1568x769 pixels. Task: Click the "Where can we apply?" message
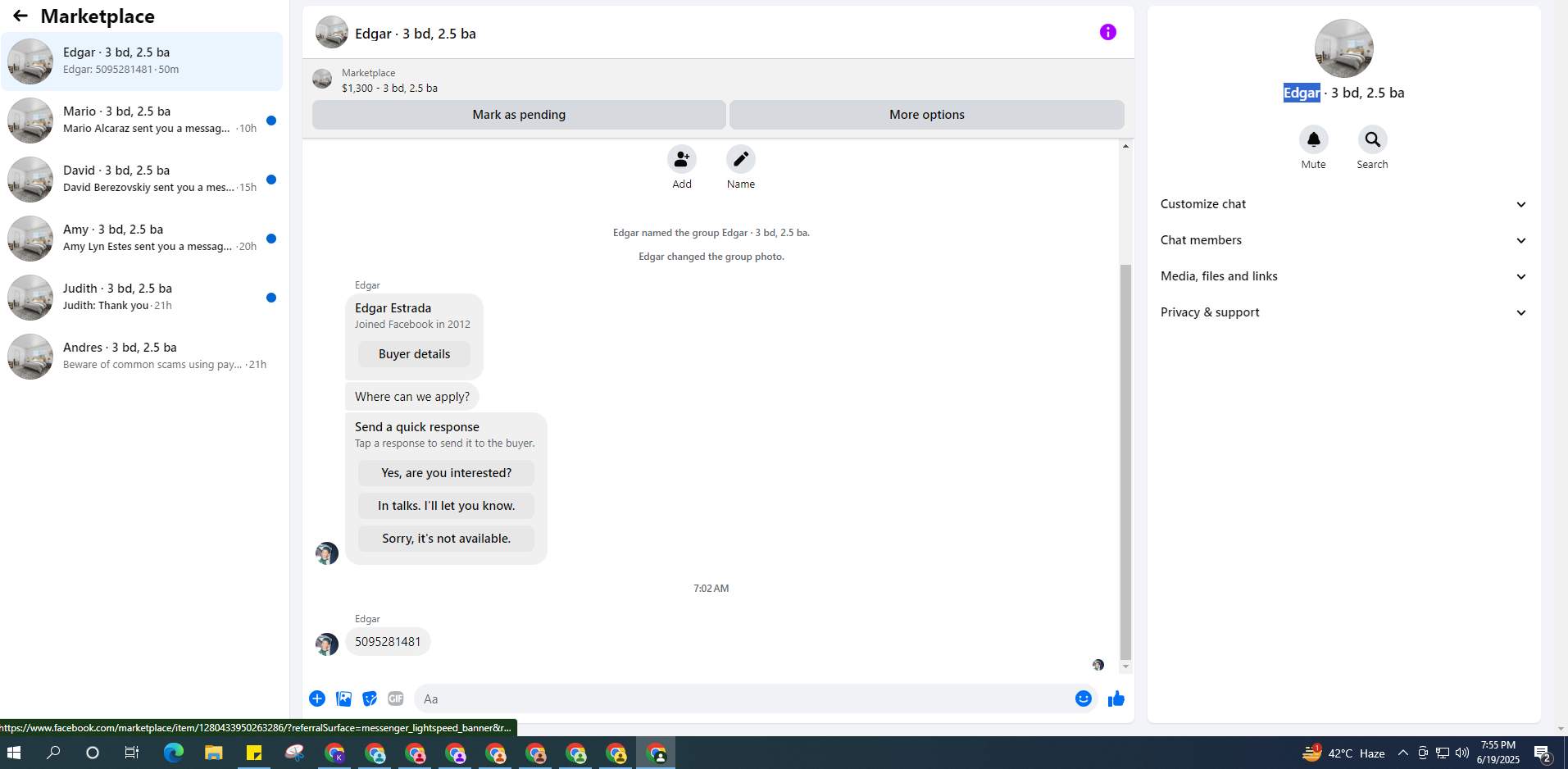412,397
